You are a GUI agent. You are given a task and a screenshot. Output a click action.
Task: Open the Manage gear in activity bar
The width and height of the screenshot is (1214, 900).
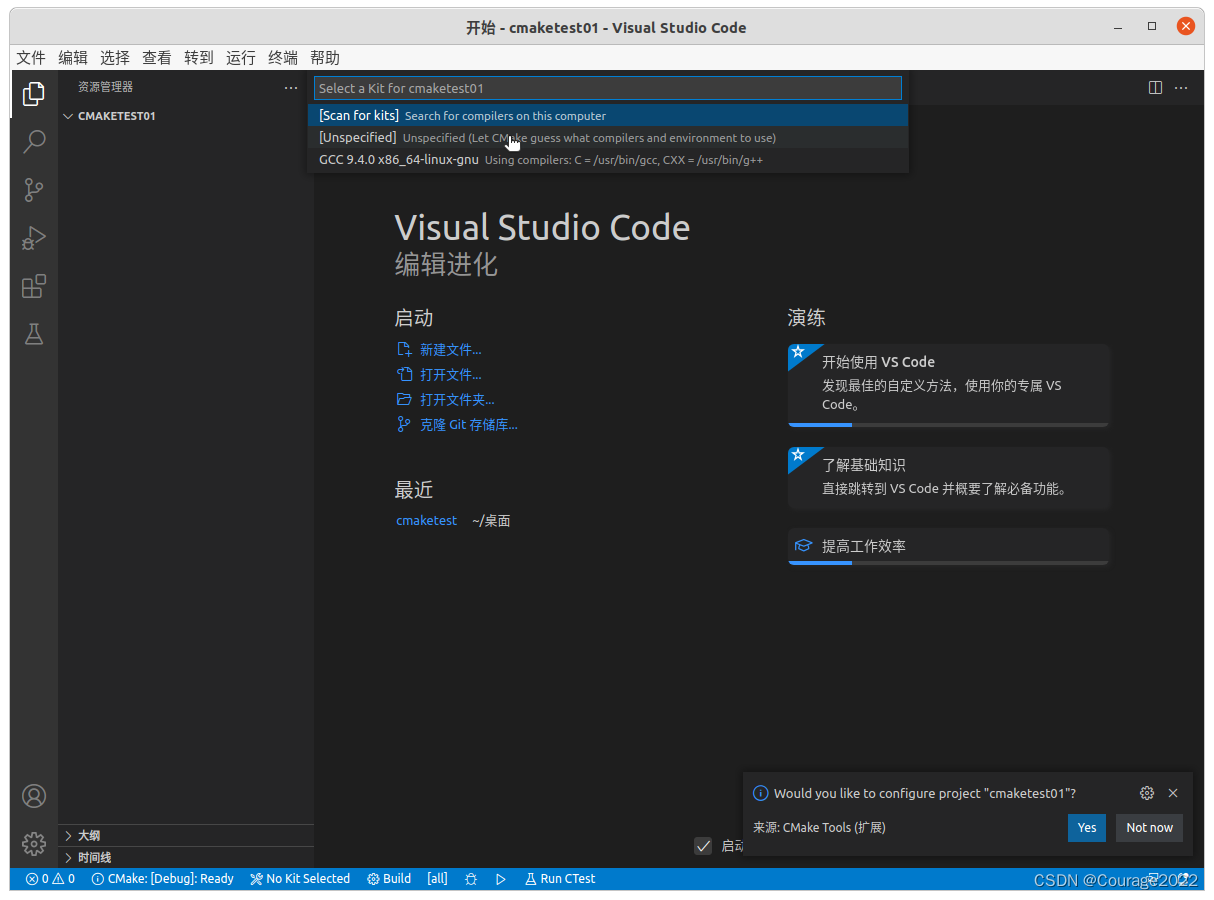34,844
